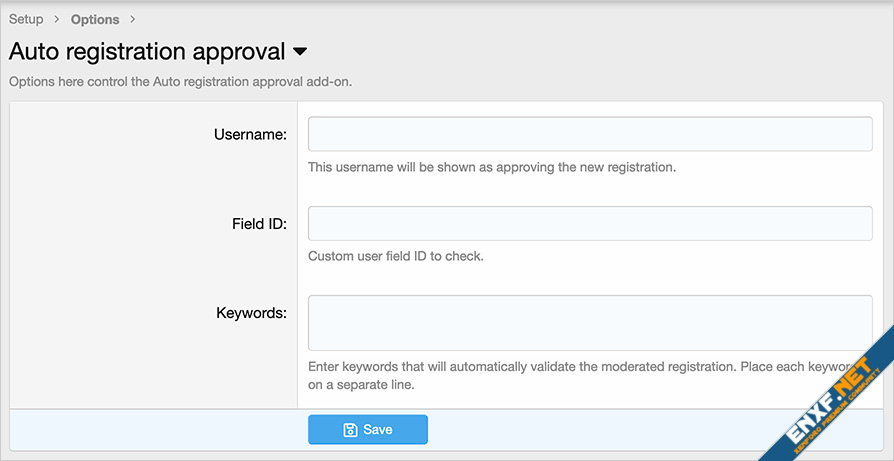The image size is (894, 461).
Task: Click the chevron arrow after Setup
Action: click(x=57, y=19)
